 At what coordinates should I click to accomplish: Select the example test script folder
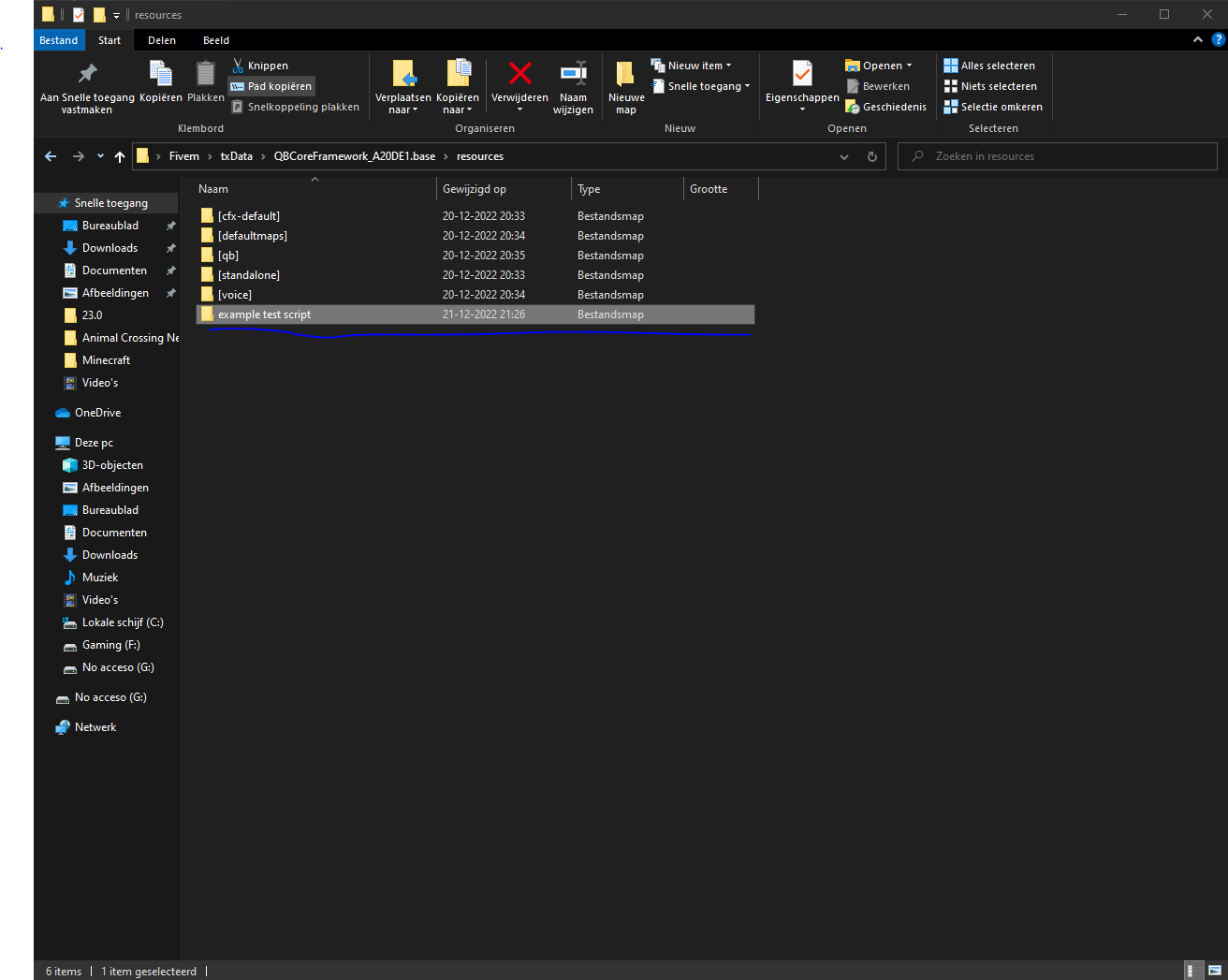pos(475,314)
